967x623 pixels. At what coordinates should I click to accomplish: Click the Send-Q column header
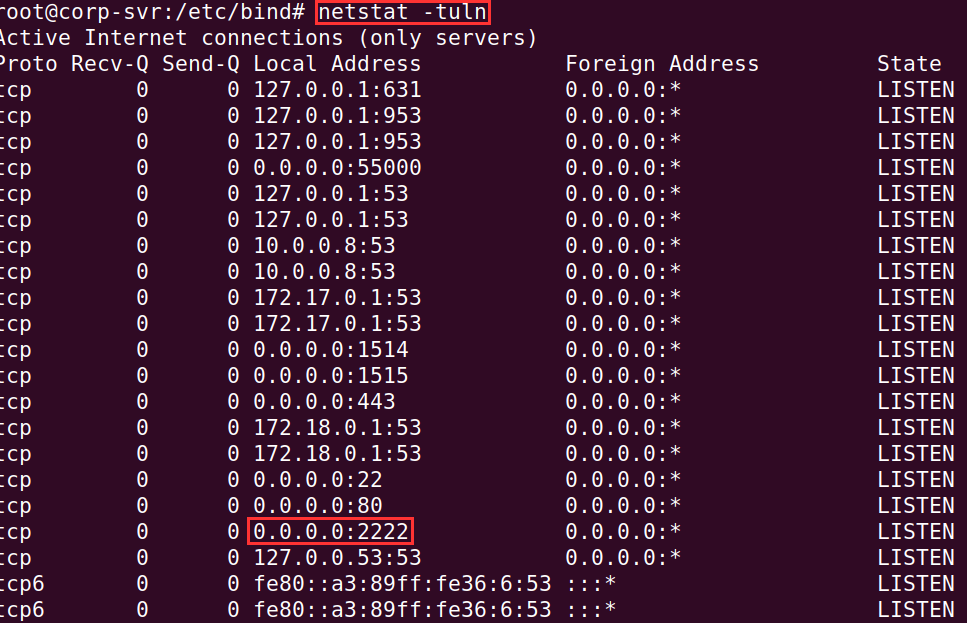coord(200,64)
